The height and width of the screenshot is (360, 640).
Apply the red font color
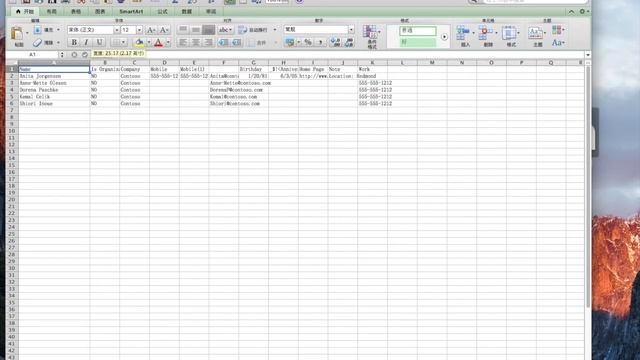tap(158, 42)
